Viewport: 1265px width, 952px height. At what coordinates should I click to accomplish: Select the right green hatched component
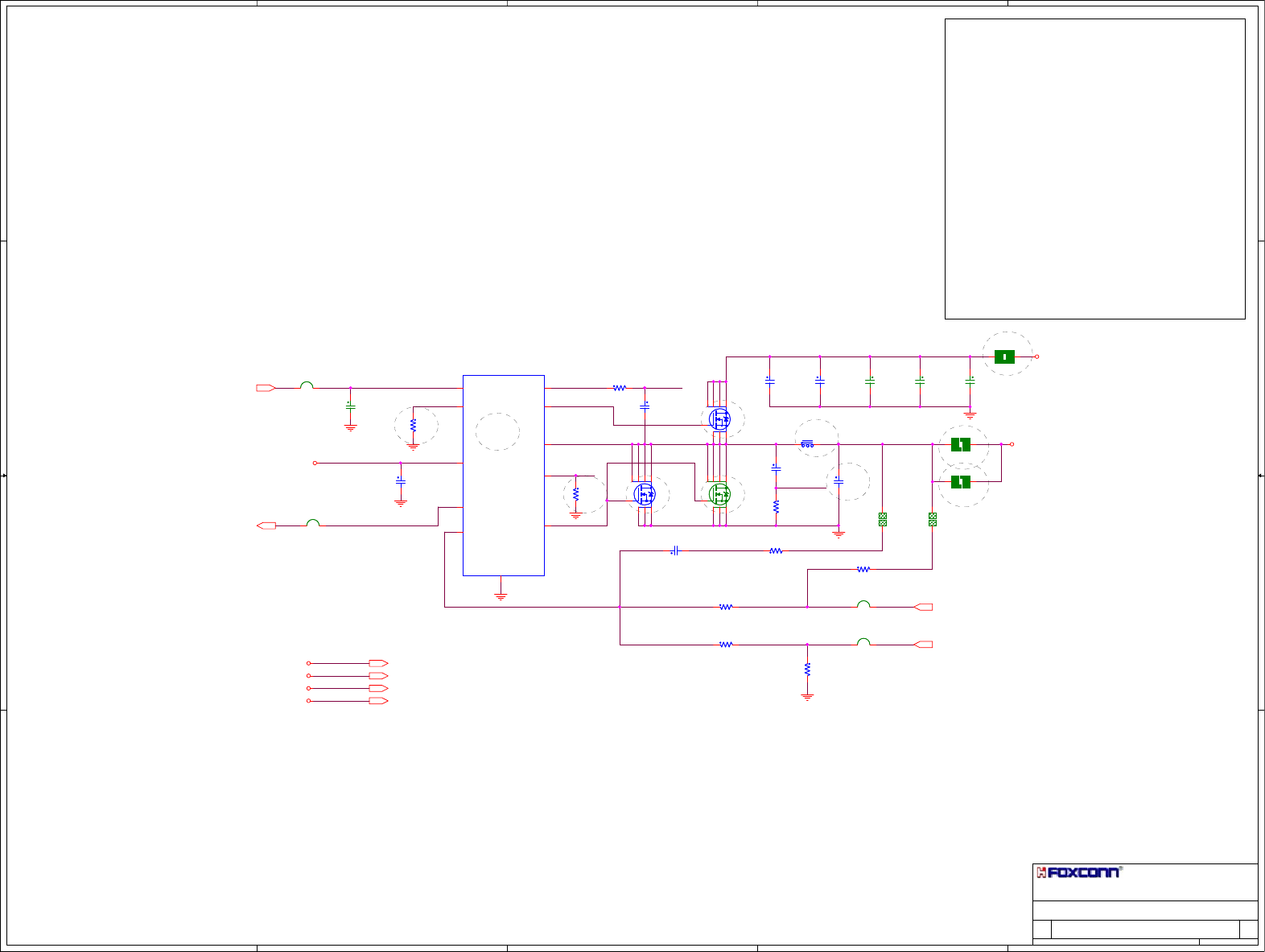[933, 520]
